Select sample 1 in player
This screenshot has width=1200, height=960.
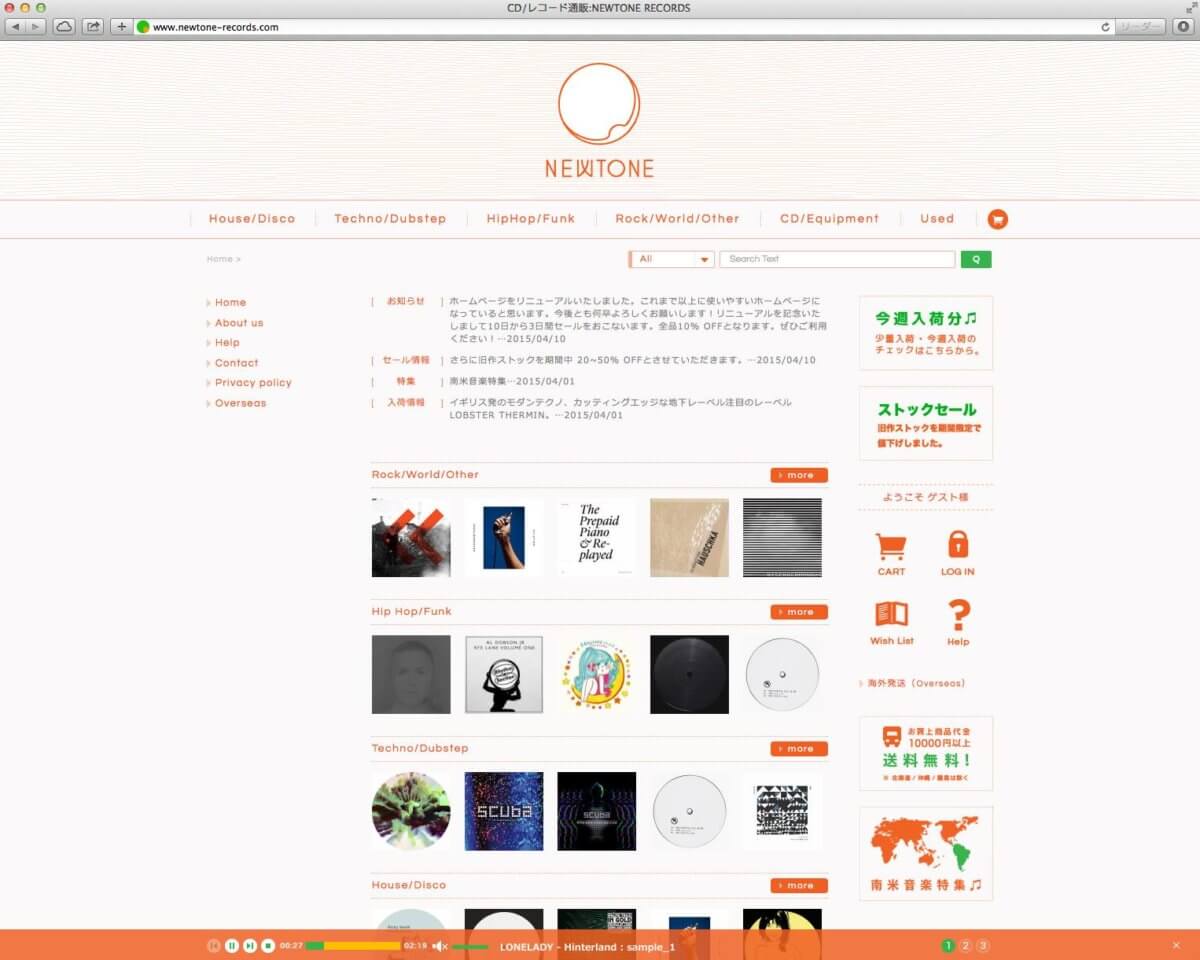click(948, 946)
